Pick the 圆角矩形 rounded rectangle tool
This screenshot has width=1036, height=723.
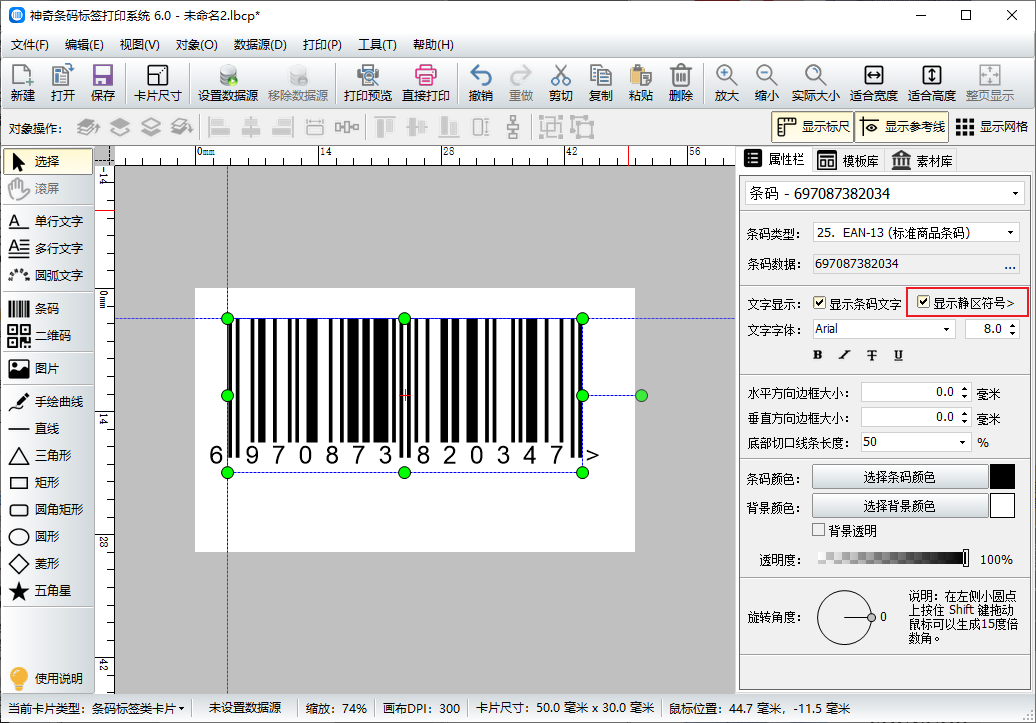click(47, 510)
